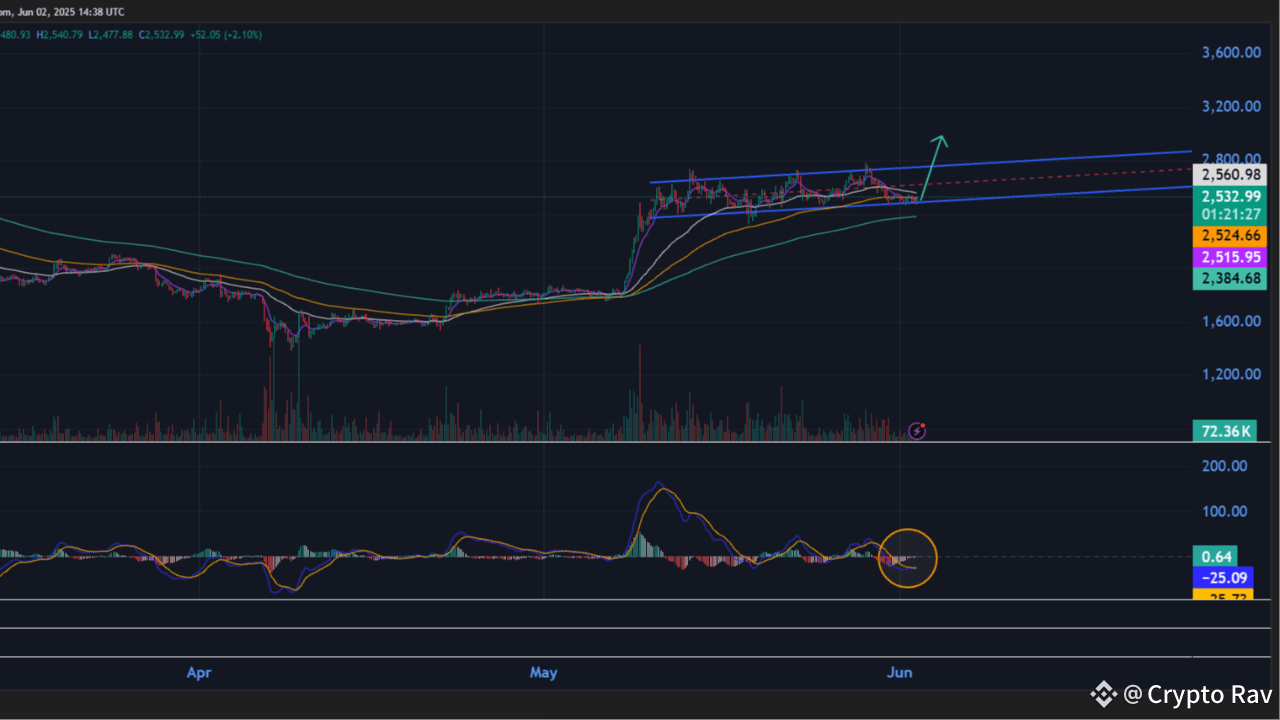Click the purple indicator value label 2,515.95
1280x720 pixels.
(1230, 257)
